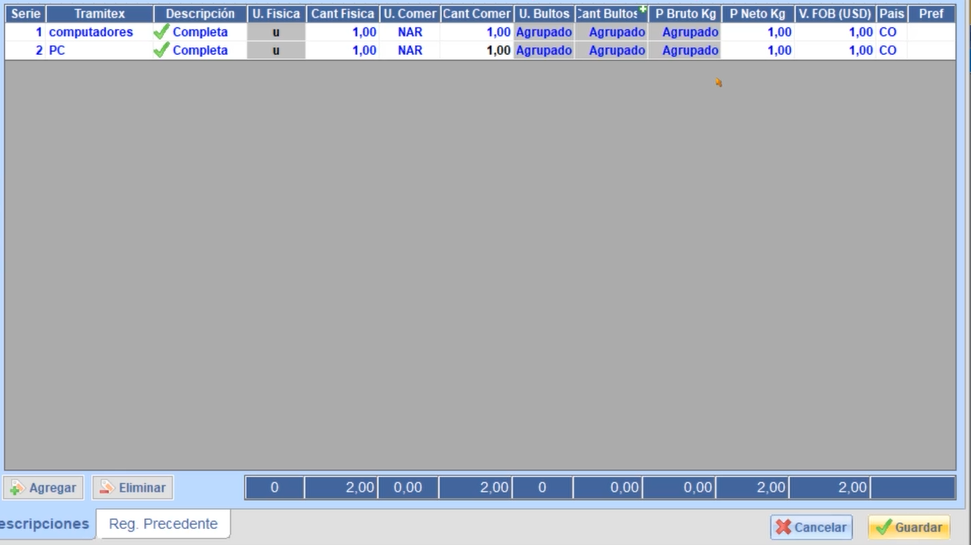The image size is (971, 545).
Task: Open the U. Fisica cell in row 2
Action: (x=276, y=50)
